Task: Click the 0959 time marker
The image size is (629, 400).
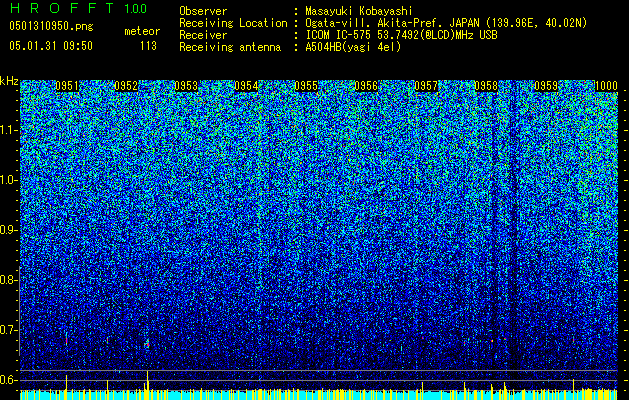Action: point(546,86)
